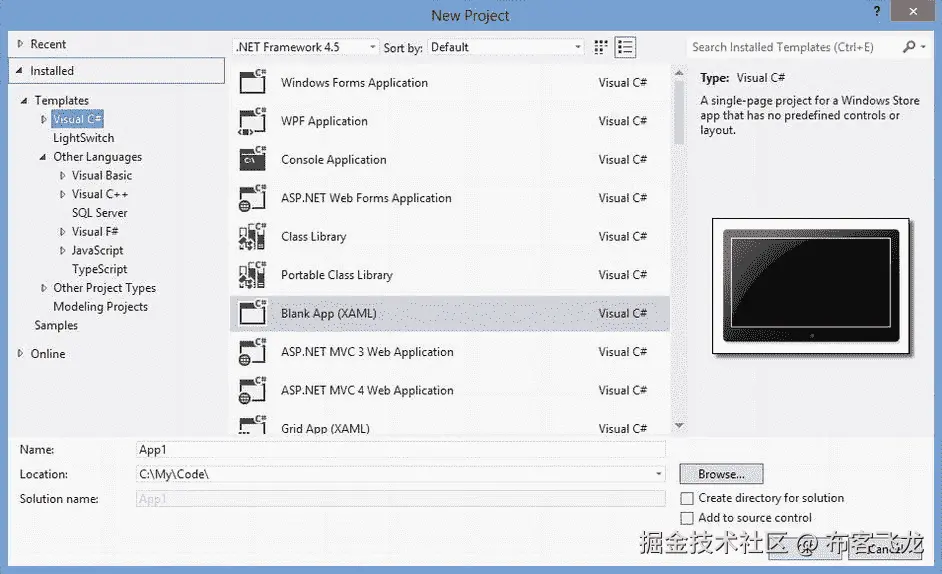
Task: Click the ASP.NET MVC 4 Web Application icon
Action: click(x=252, y=390)
